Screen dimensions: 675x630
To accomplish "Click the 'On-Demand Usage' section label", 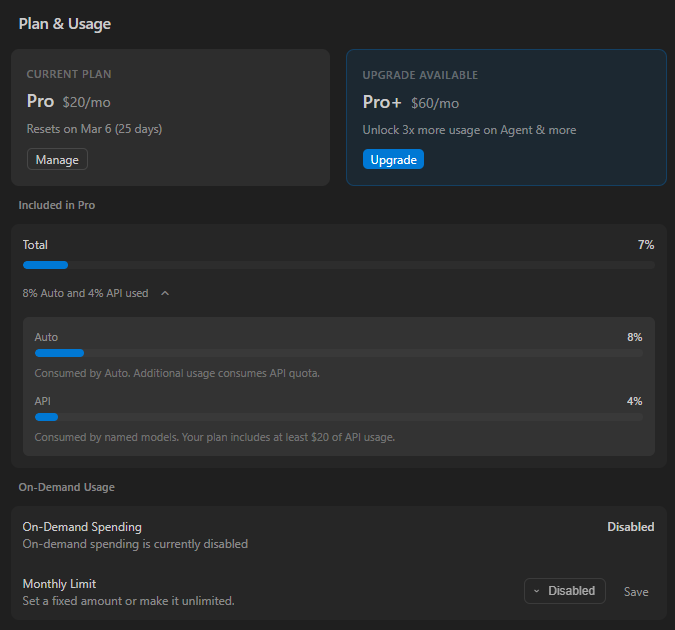I will pos(67,487).
